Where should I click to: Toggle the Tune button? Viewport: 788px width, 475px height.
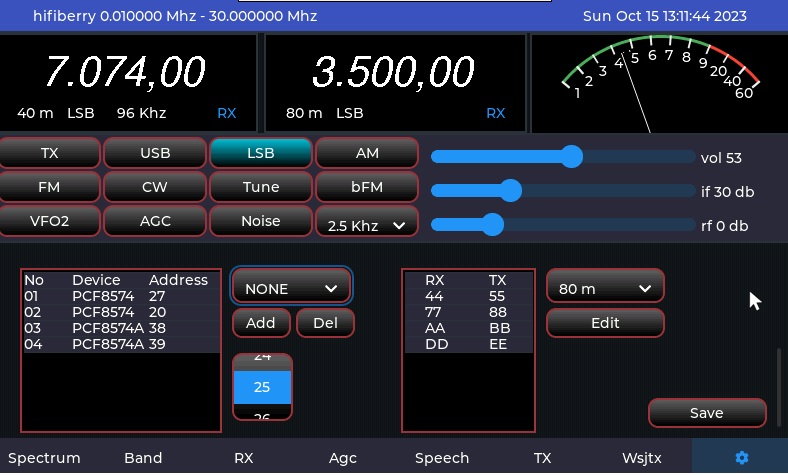[261, 187]
